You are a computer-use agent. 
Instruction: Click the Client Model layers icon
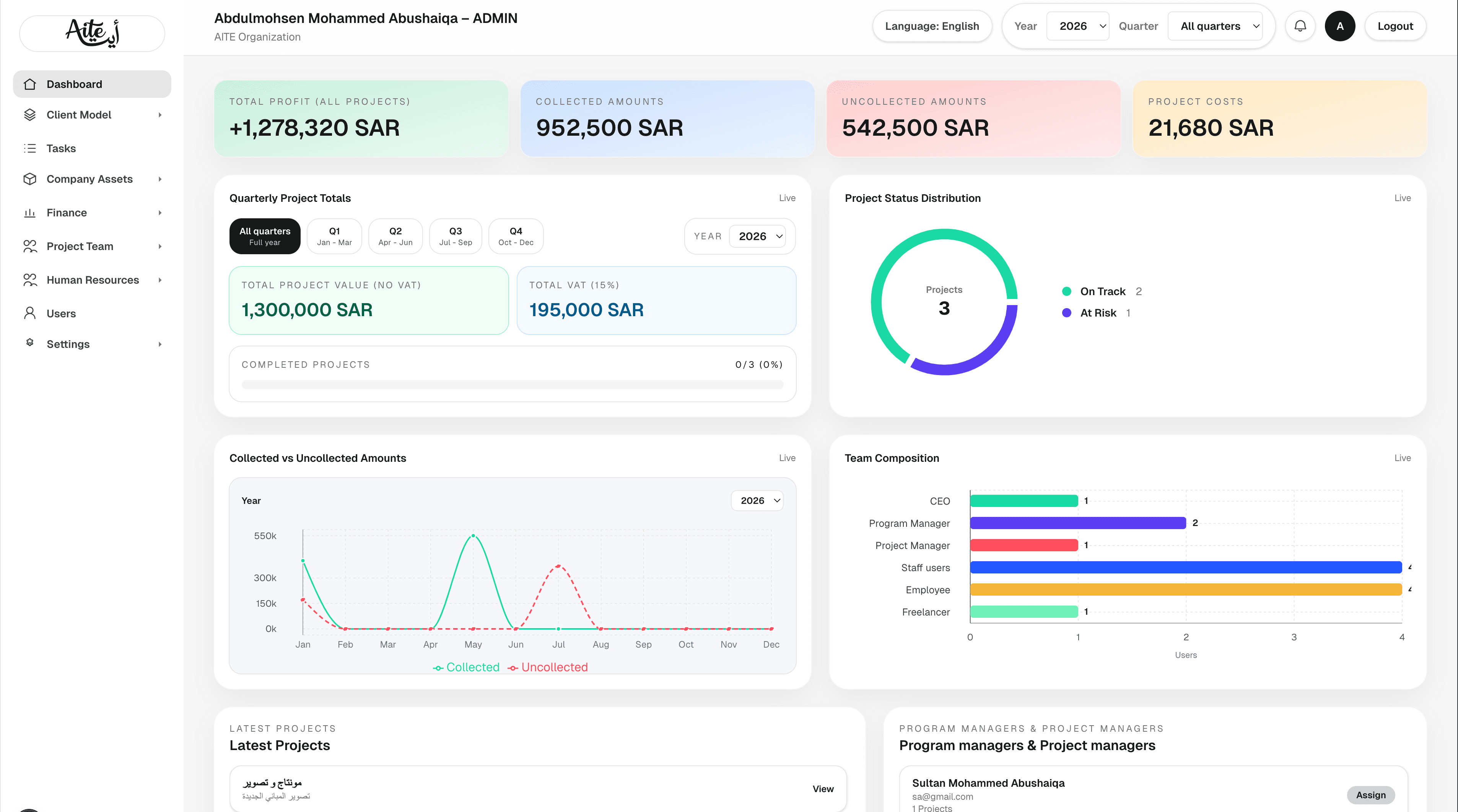(30, 115)
